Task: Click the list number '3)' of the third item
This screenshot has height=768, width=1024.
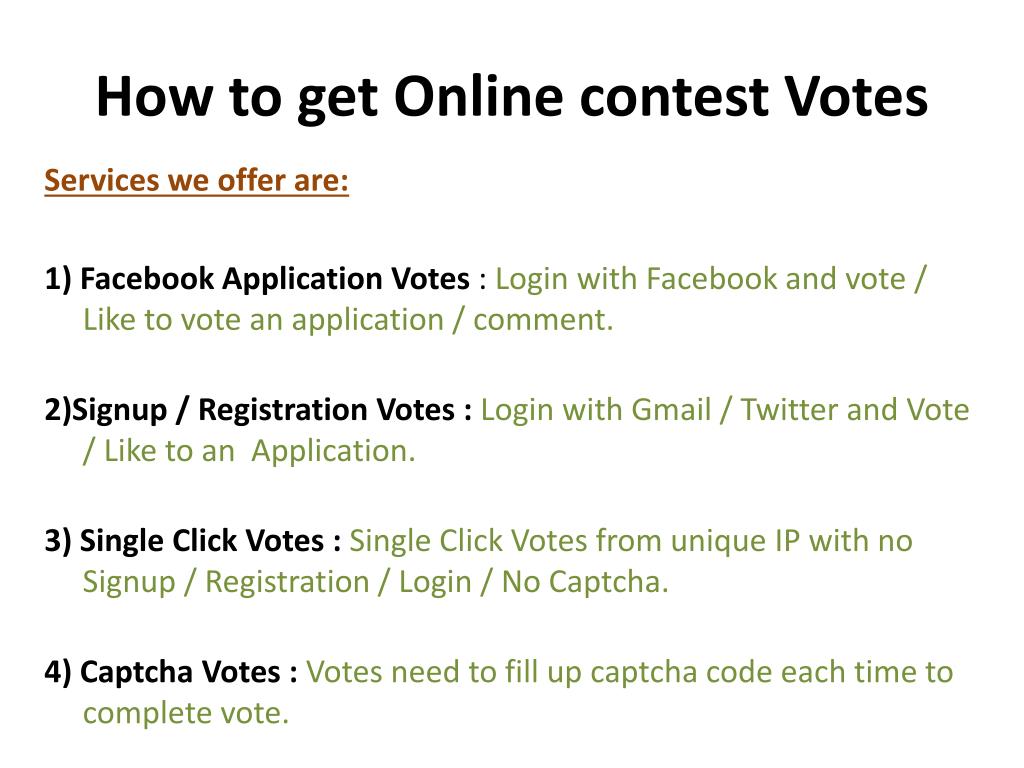Action: coord(57,541)
